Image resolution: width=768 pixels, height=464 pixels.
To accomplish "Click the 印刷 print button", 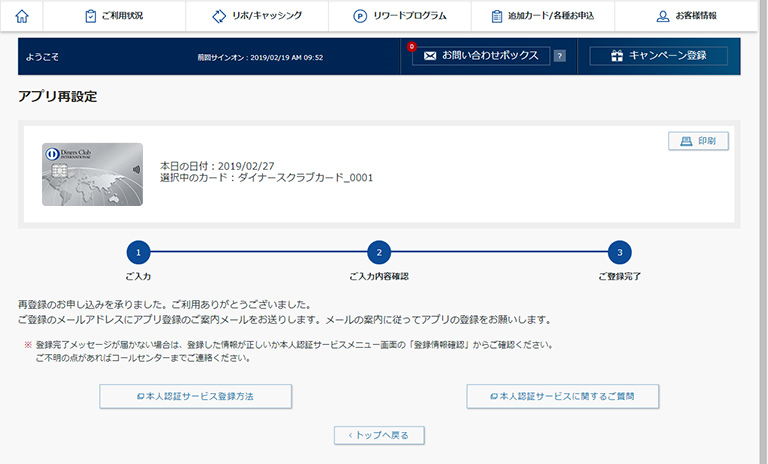I will pos(698,141).
